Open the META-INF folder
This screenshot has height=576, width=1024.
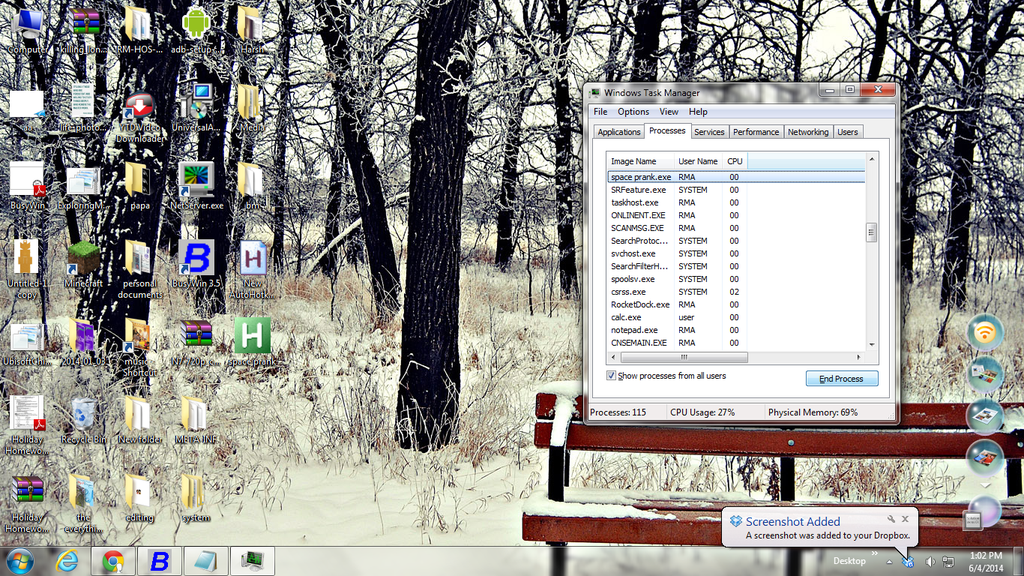(195, 420)
